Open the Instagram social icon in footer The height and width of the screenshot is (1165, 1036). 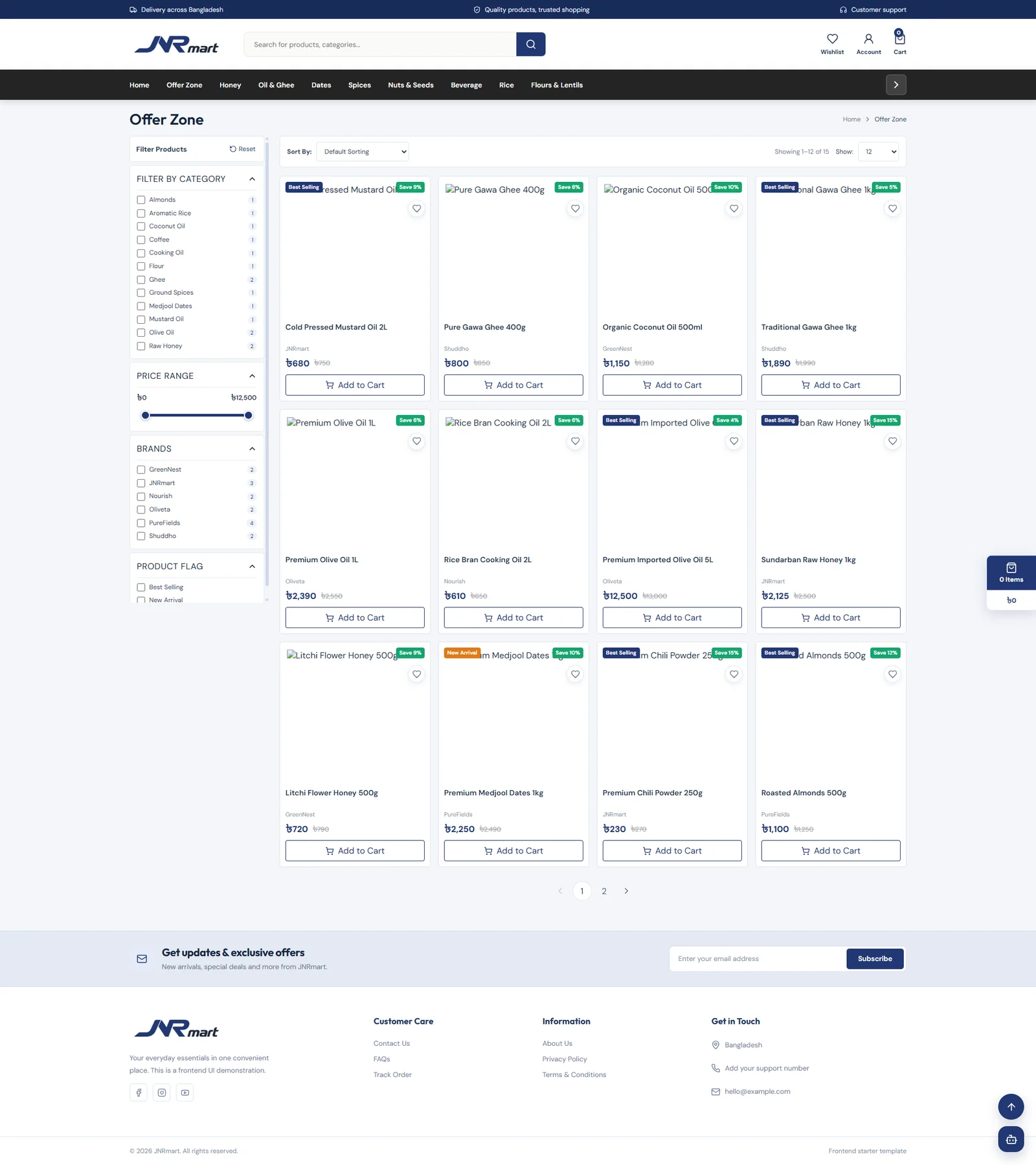(162, 1092)
